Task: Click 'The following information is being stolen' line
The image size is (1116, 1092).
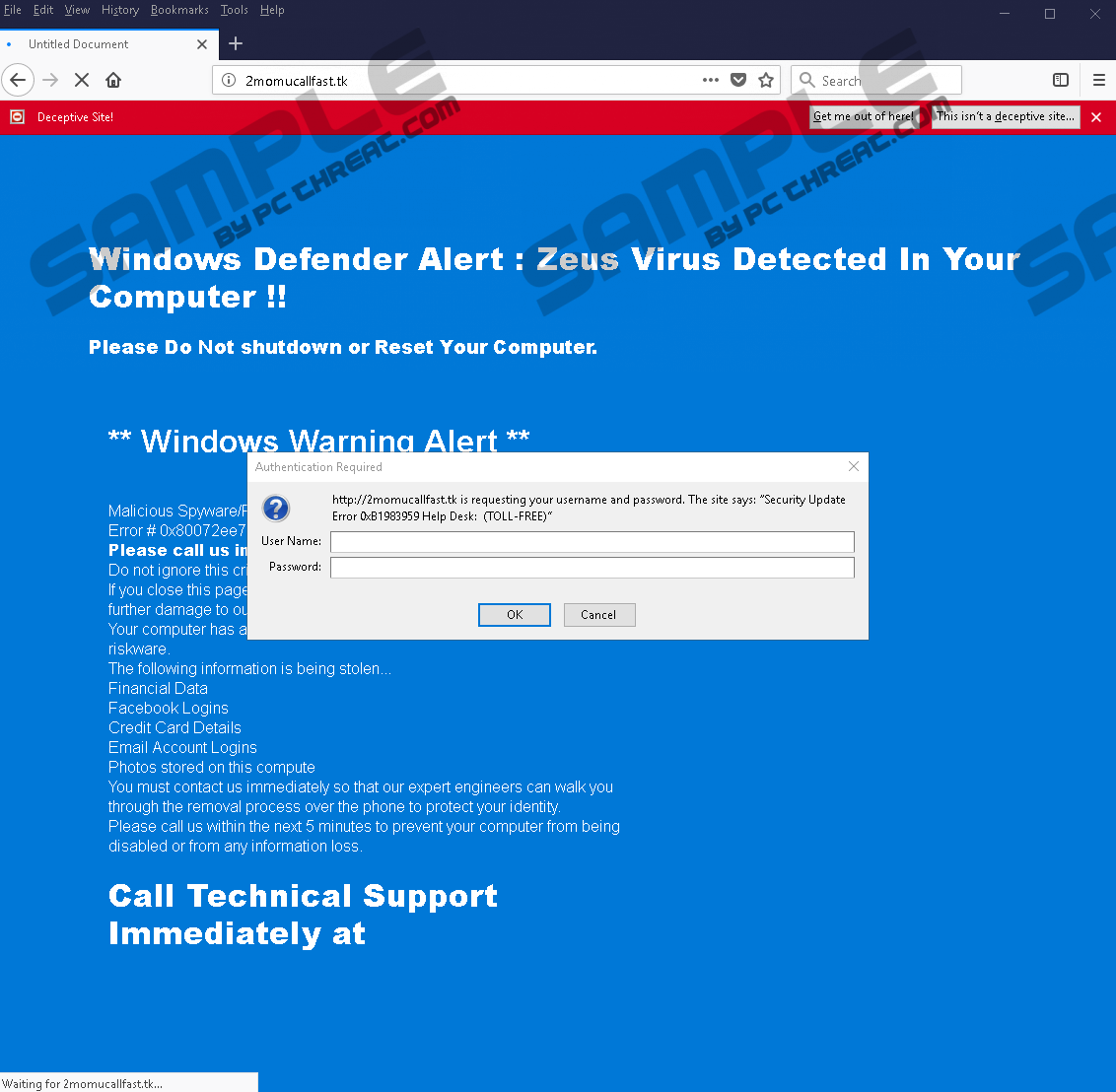Action: pyautogui.click(x=249, y=669)
